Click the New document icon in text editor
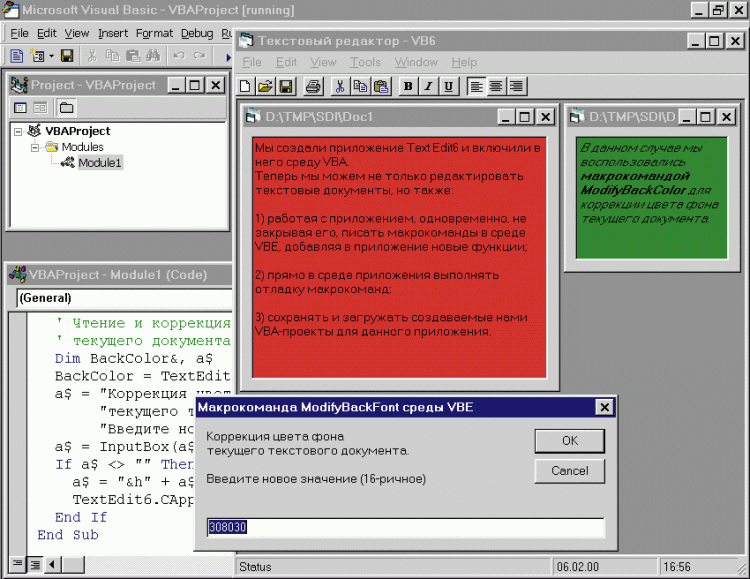The height and width of the screenshot is (579, 750). coord(248,86)
